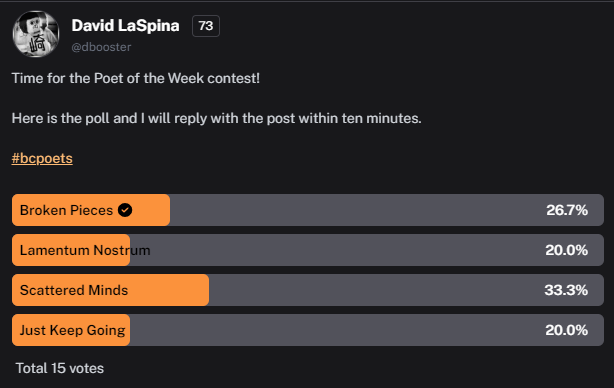Click the checkmark icon beside Broken Pieces
Image resolution: width=614 pixels, height=388 pixels.
click(x=125, y=210)
